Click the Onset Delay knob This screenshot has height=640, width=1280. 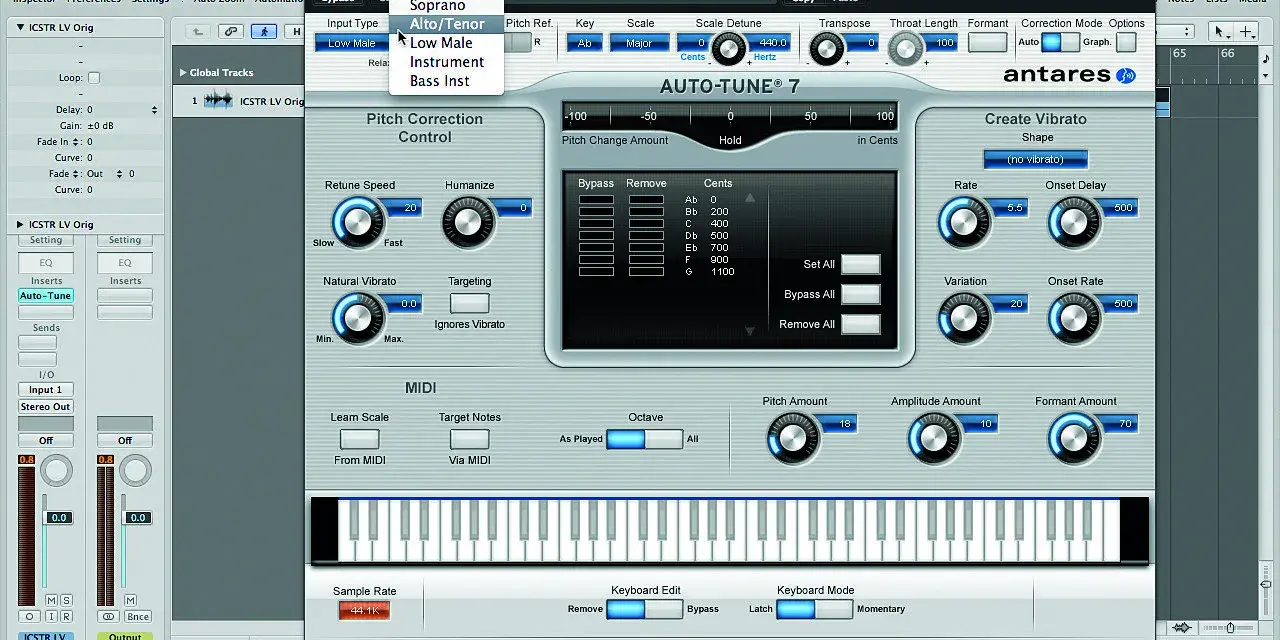(x=1073, y=221)
